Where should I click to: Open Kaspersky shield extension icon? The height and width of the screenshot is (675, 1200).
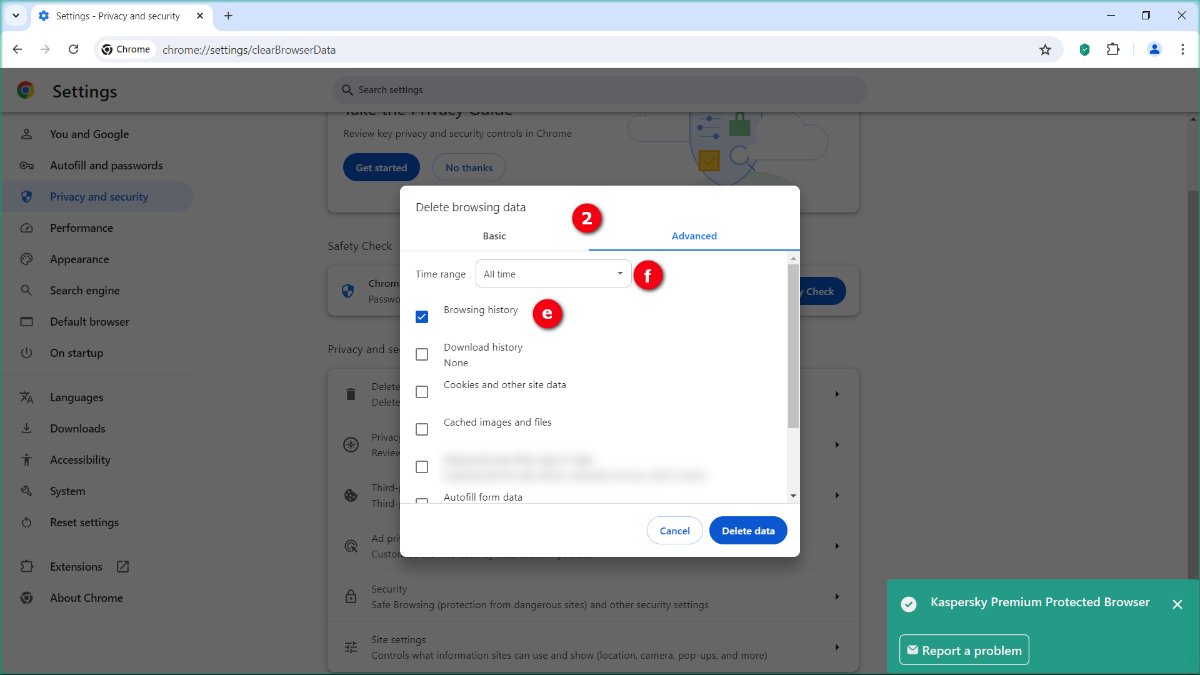click(1085, 49)
